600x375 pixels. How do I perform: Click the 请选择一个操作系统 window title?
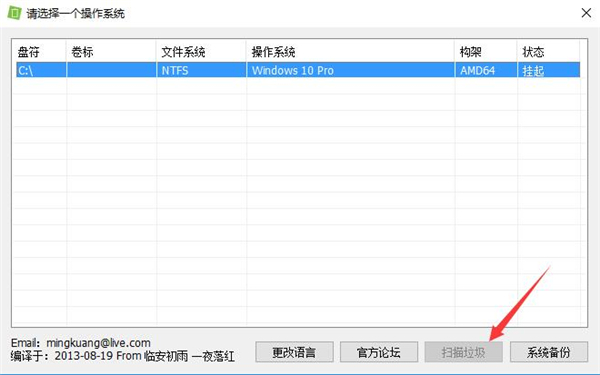point(75,13)
